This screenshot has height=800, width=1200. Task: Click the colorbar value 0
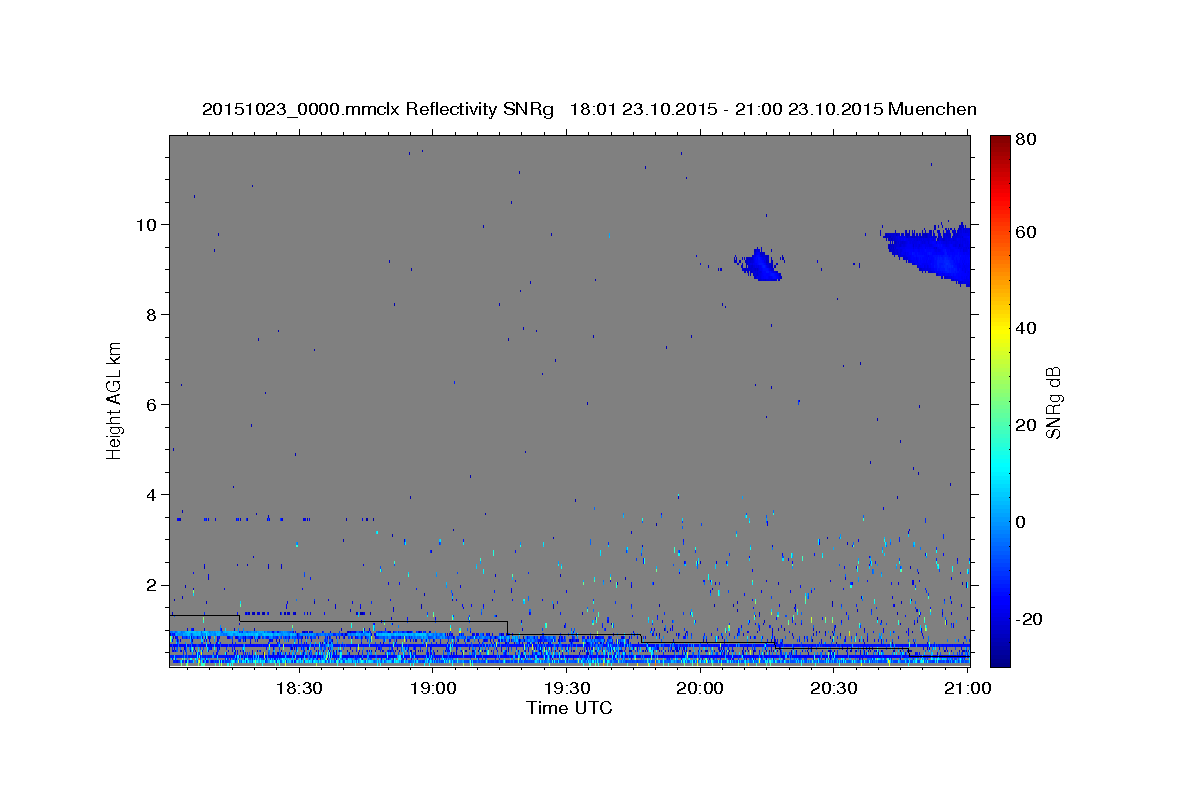coord(1023,522)
